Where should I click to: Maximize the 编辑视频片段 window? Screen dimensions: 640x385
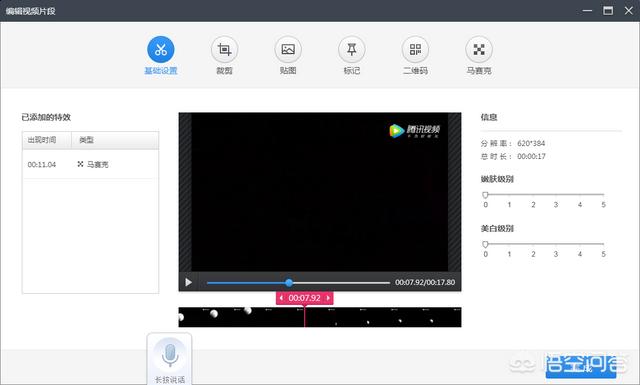[608, 11]
